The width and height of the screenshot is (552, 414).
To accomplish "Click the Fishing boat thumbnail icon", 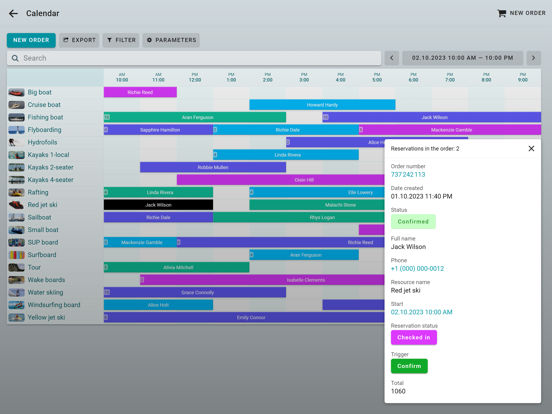I will tap(17, 118).
